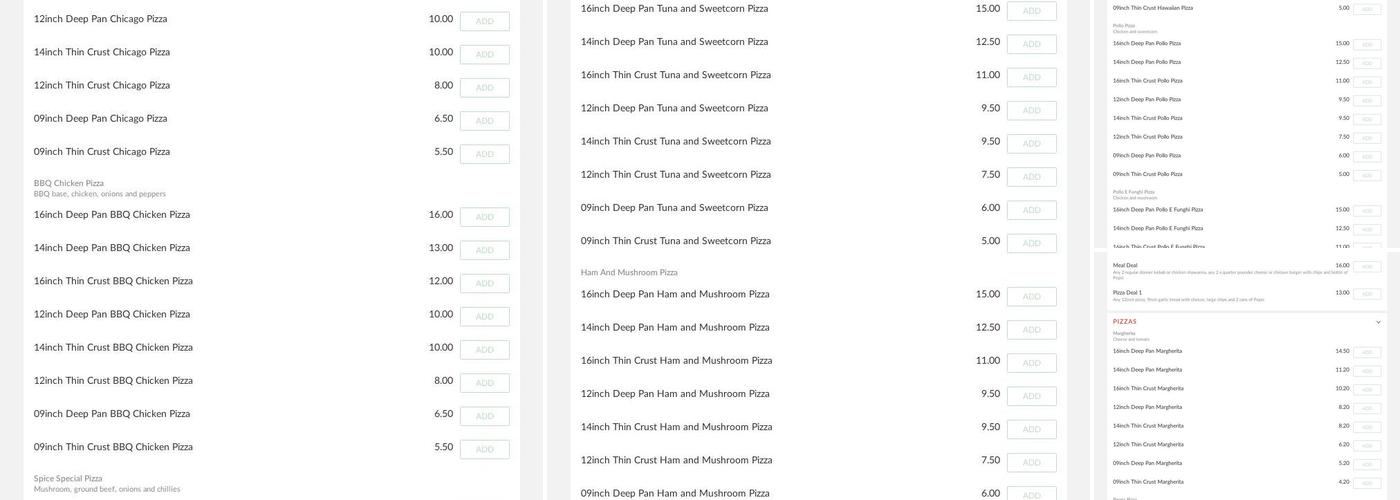Add 09inch Thin Crust Hawaiian Pizza
The image size is (1400, 500).
coord(1367,9)
